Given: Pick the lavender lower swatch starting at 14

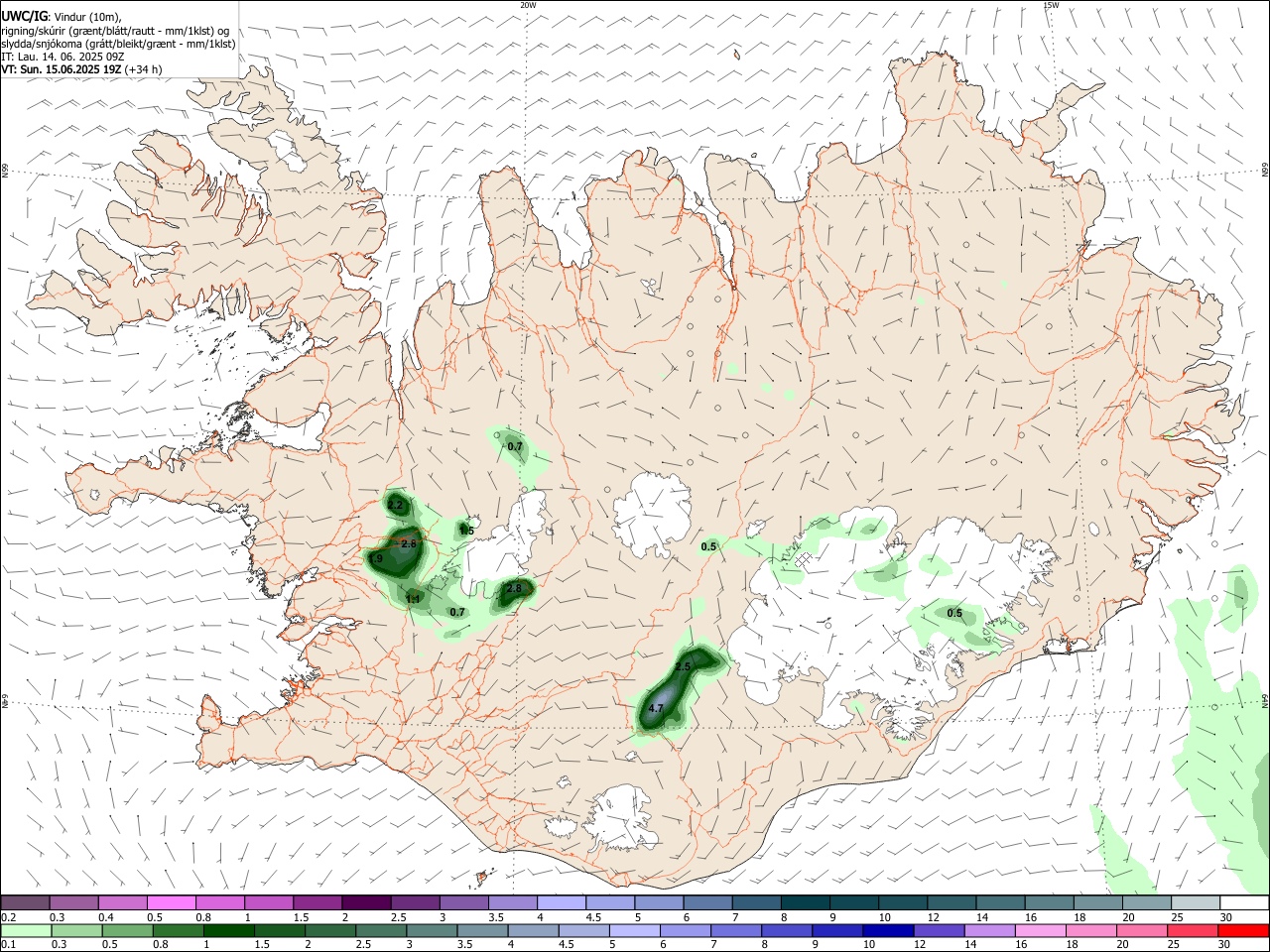Looking at the screenshot, I should 989,930.
